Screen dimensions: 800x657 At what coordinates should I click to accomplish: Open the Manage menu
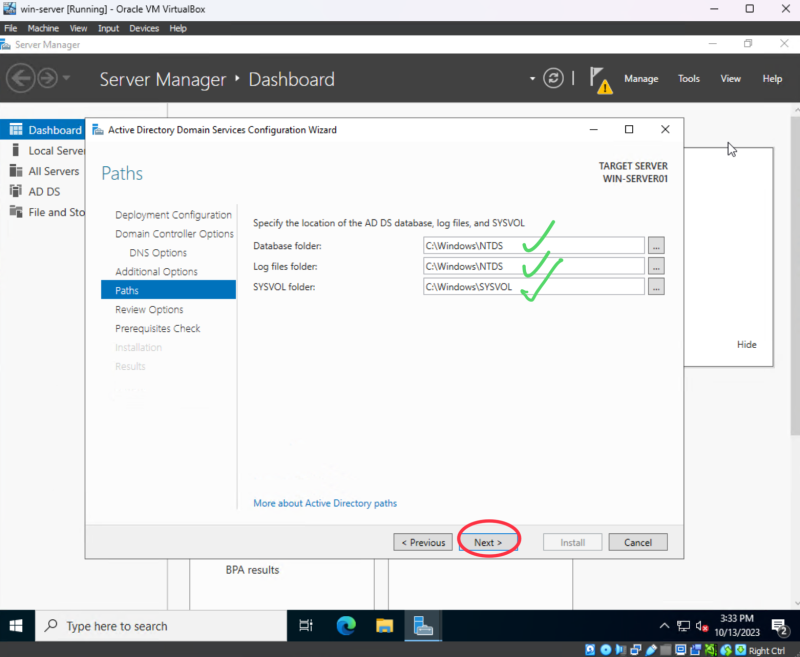click(641, 79)
